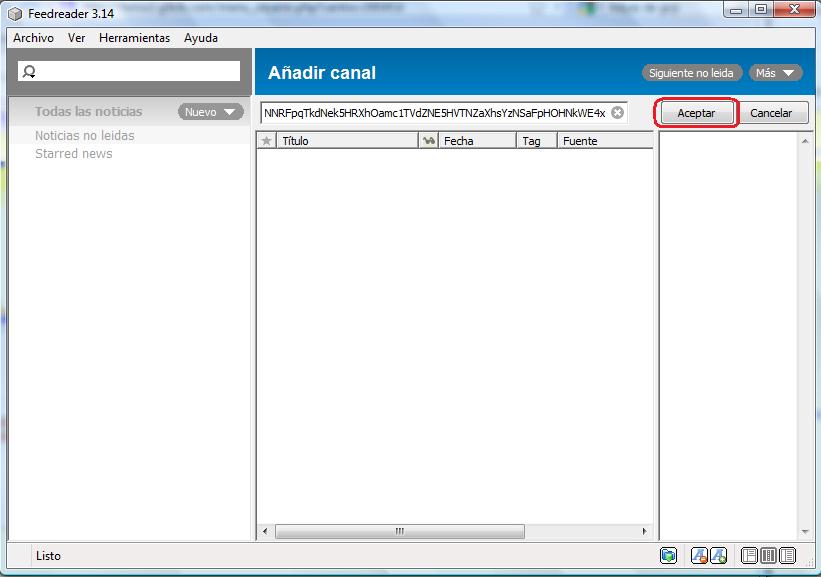This screenshot has width=821, height=577.
Task: Open the Ayuda menu
Action: tap(201, 38)
